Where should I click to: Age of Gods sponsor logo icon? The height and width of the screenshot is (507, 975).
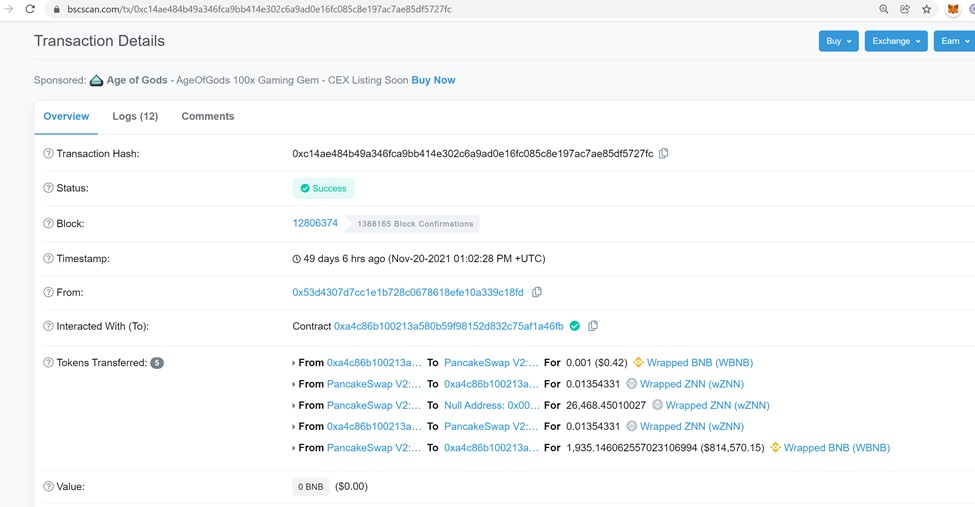96,80
